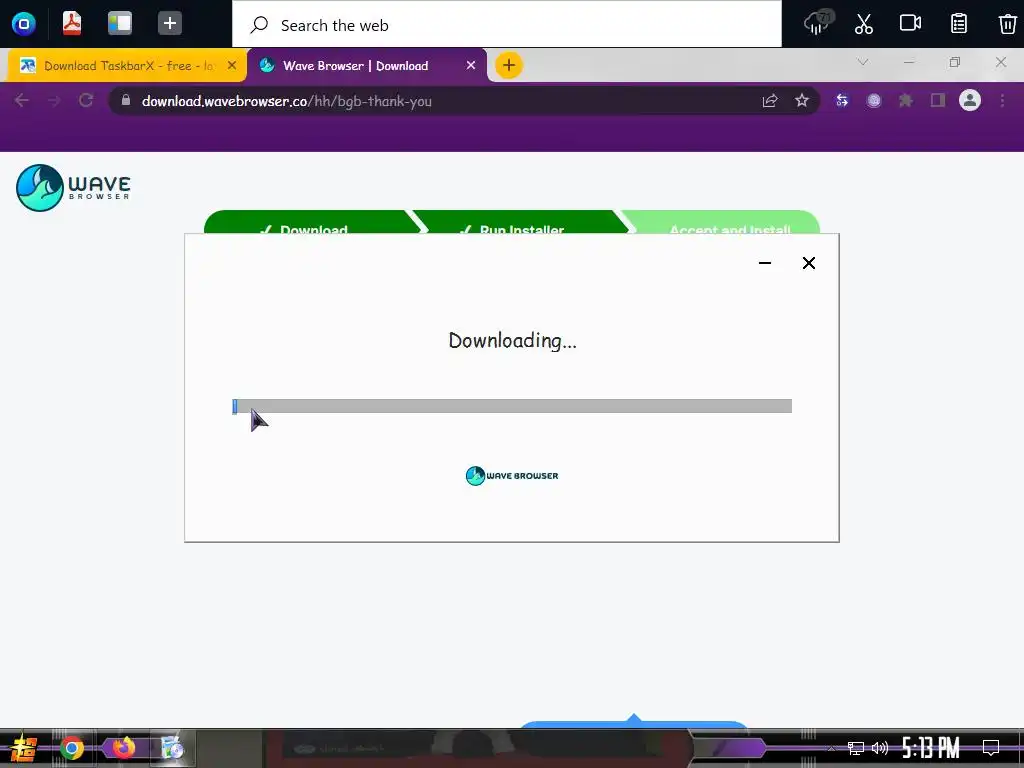Click the Search the web field
This screenshot has width=1024, height=768.
[x=507, y=25]
